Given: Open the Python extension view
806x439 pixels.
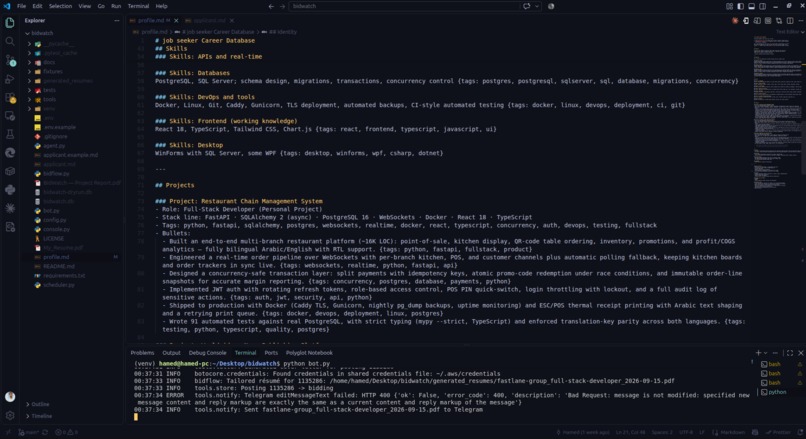Looking at the screenshot, I should 10,190.
